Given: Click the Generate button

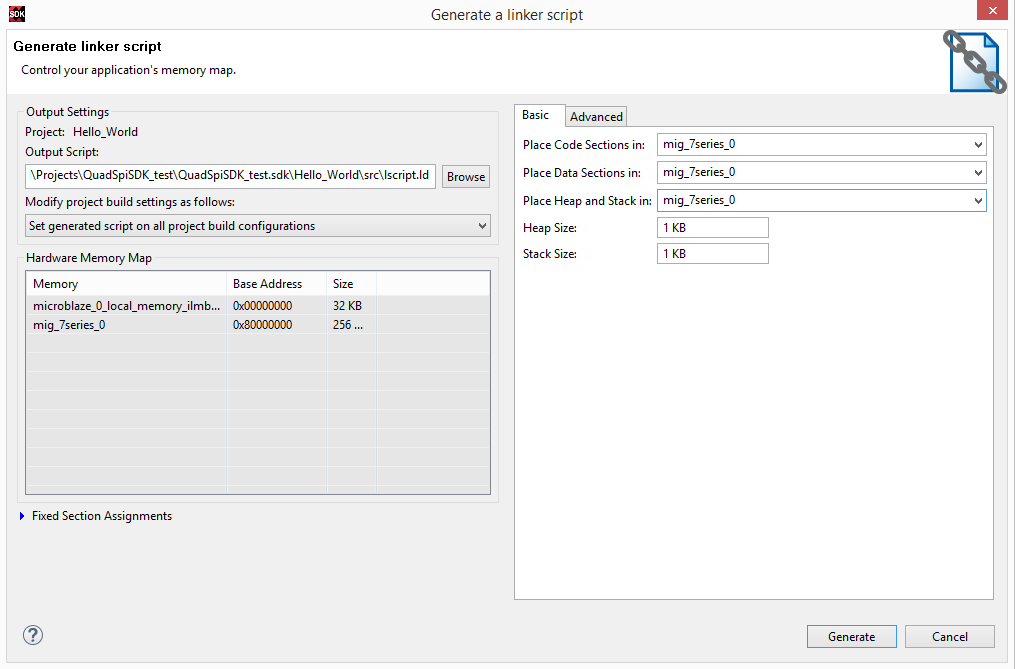Looking at the screenshot, I should click(x=851, y=637).
